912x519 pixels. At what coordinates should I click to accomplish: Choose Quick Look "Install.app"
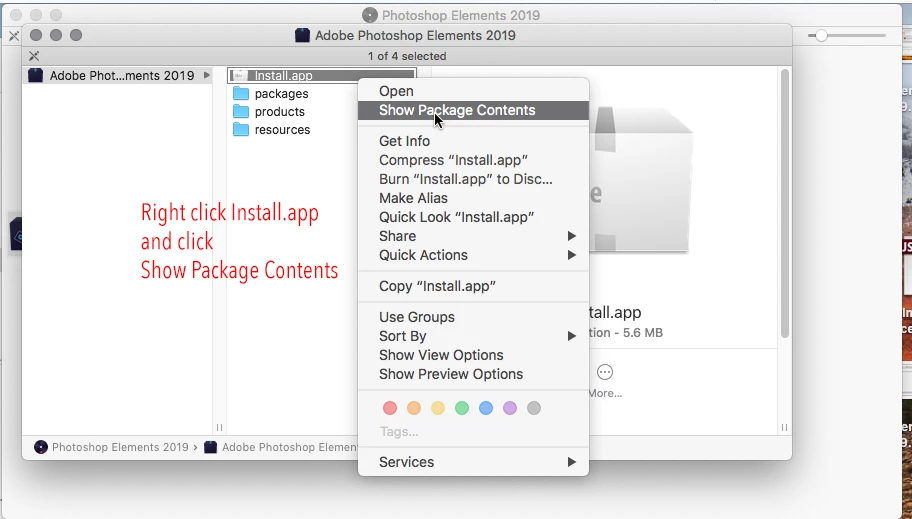pyautogui.click(x=473, y=217)
